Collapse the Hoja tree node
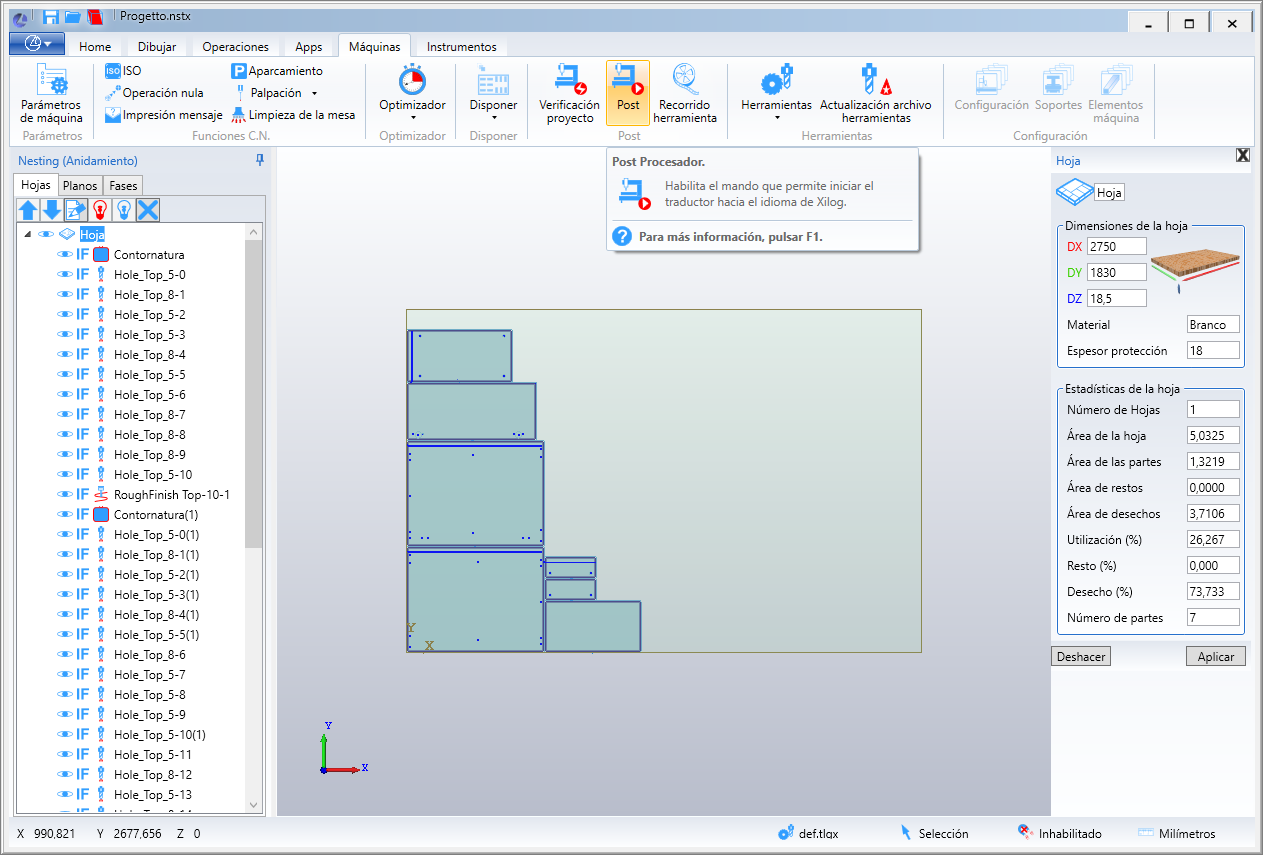The height and width of the screenshot is (855, 1263). (26, 234)
